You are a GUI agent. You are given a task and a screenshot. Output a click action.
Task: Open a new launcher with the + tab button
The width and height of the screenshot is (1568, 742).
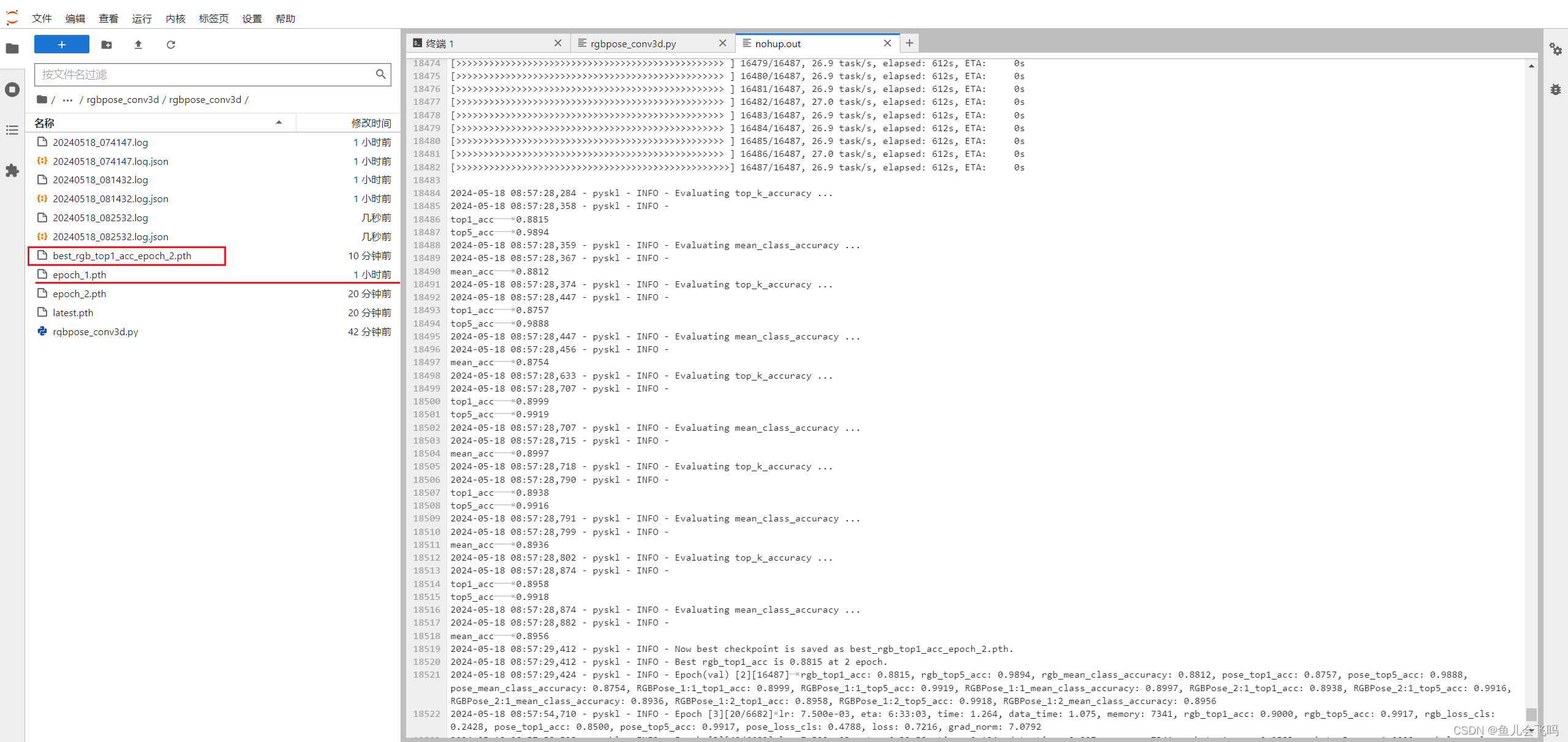pyautogui.click(x=909, y=43)
